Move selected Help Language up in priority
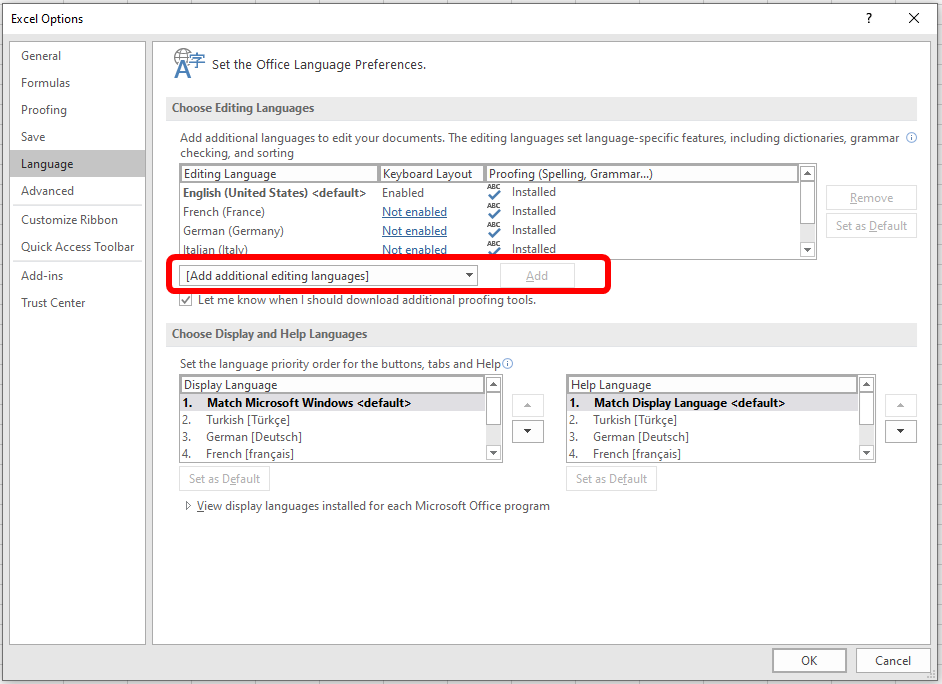This screenshot has width=942, height=684. coord(901,405)
